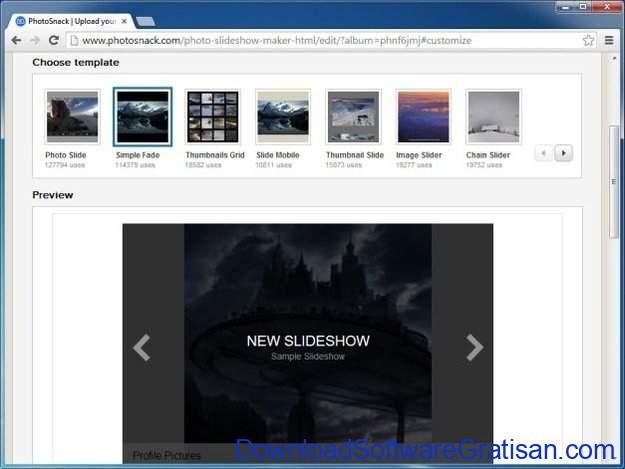Show more templates with right arrow
The width and height of the screenshot is (625, 469).
(564, 153)
